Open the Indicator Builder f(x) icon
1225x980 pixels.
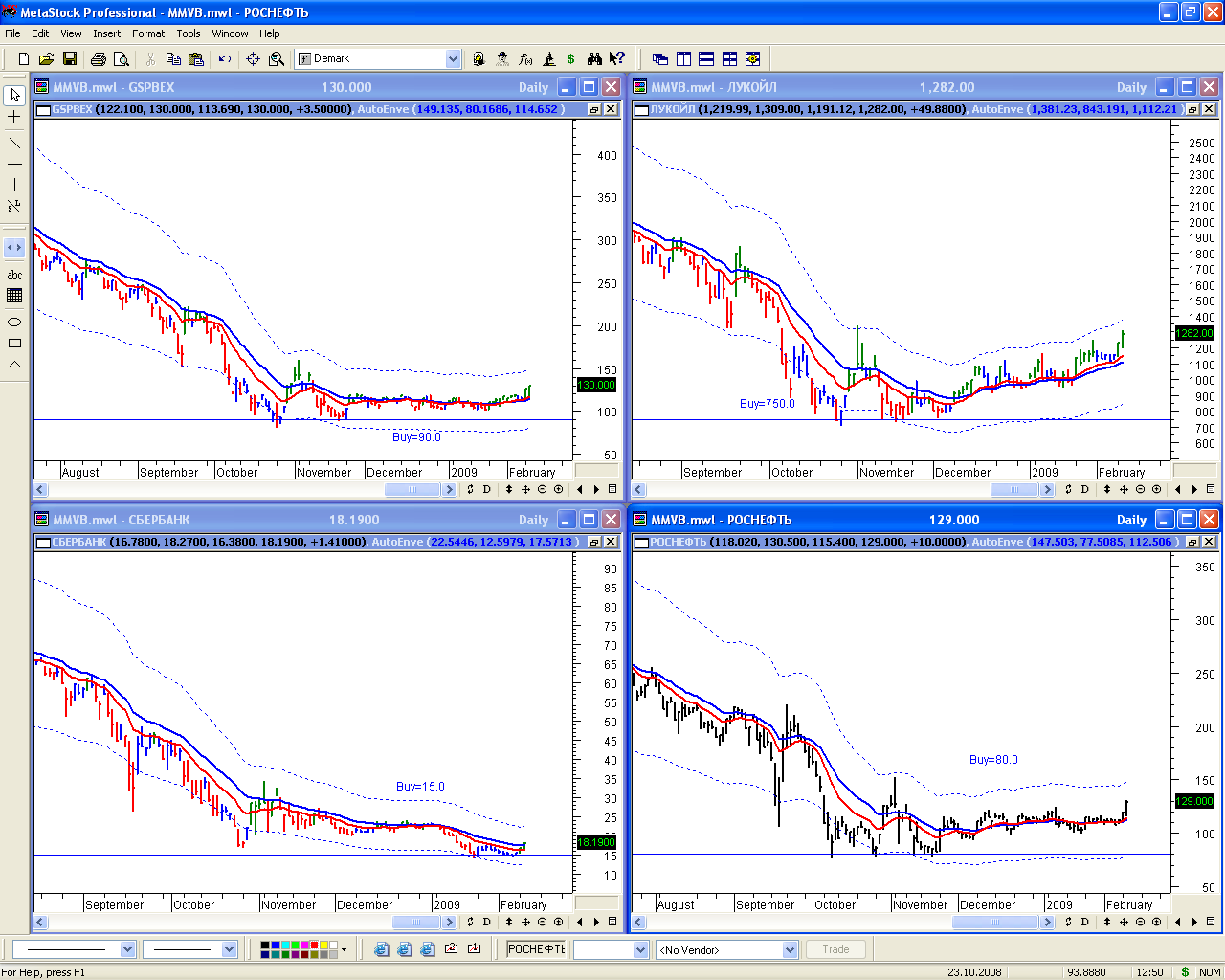pos(525,58)
